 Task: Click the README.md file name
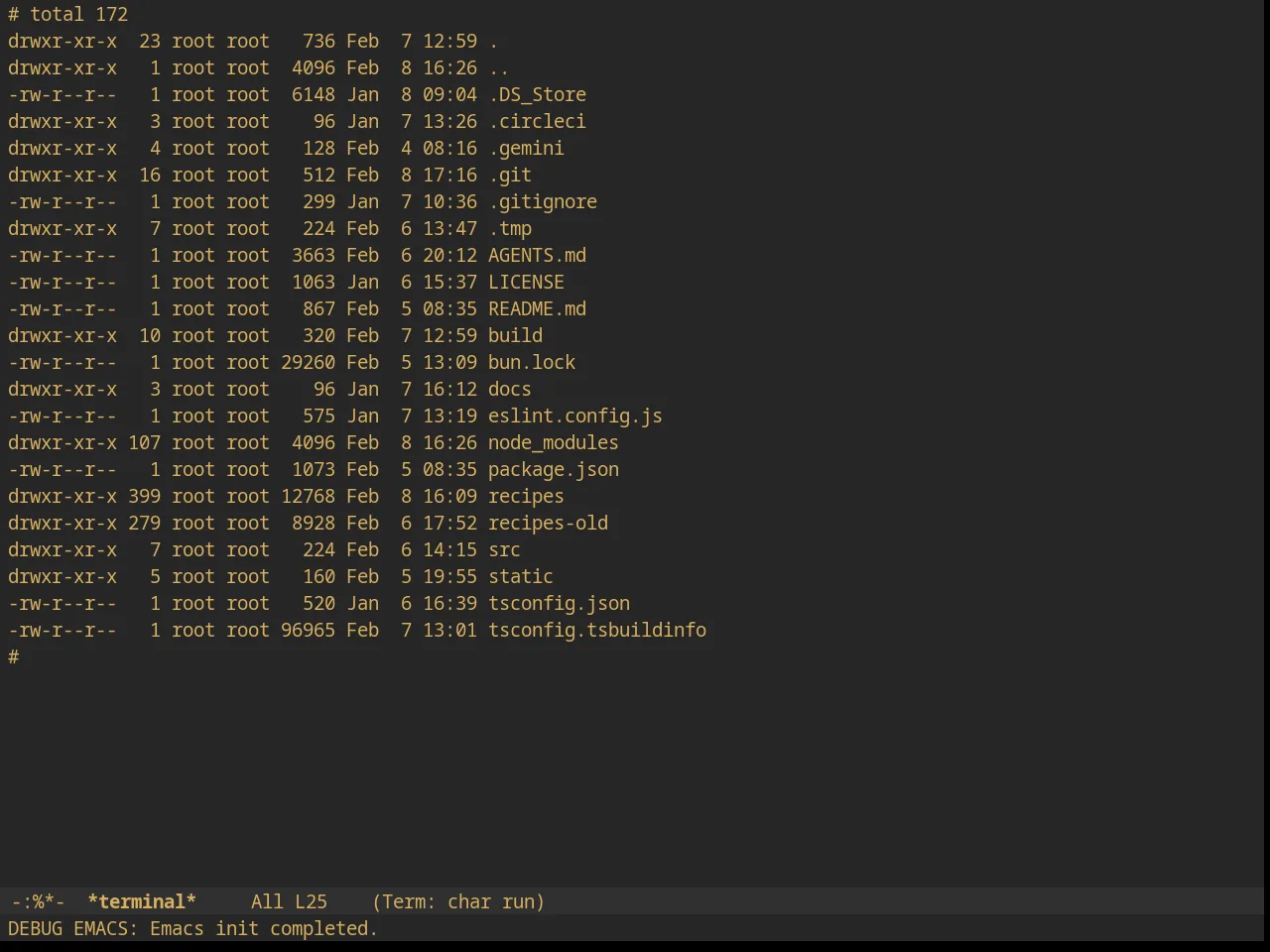[x=537, y=308]
